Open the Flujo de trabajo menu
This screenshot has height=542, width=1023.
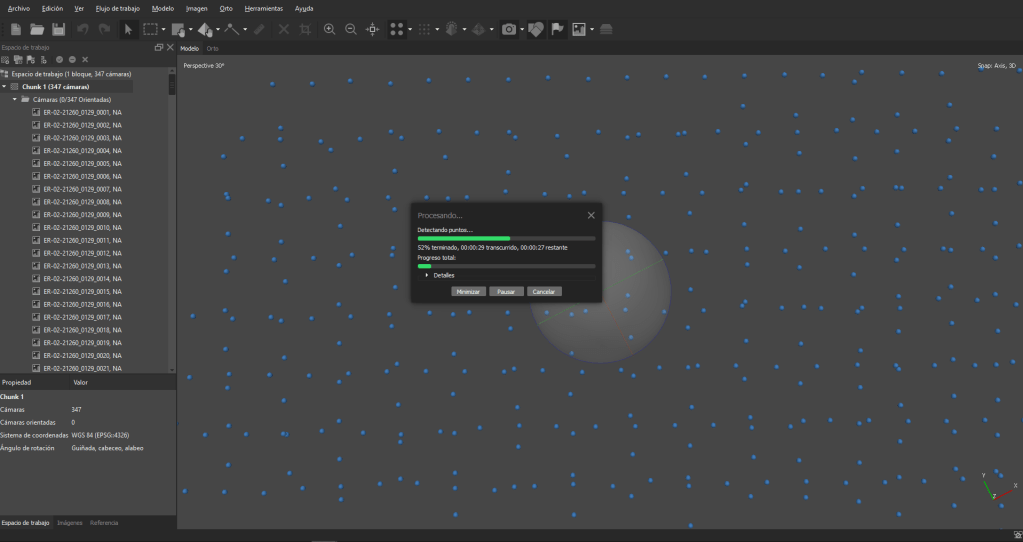[x=119, y=8]
